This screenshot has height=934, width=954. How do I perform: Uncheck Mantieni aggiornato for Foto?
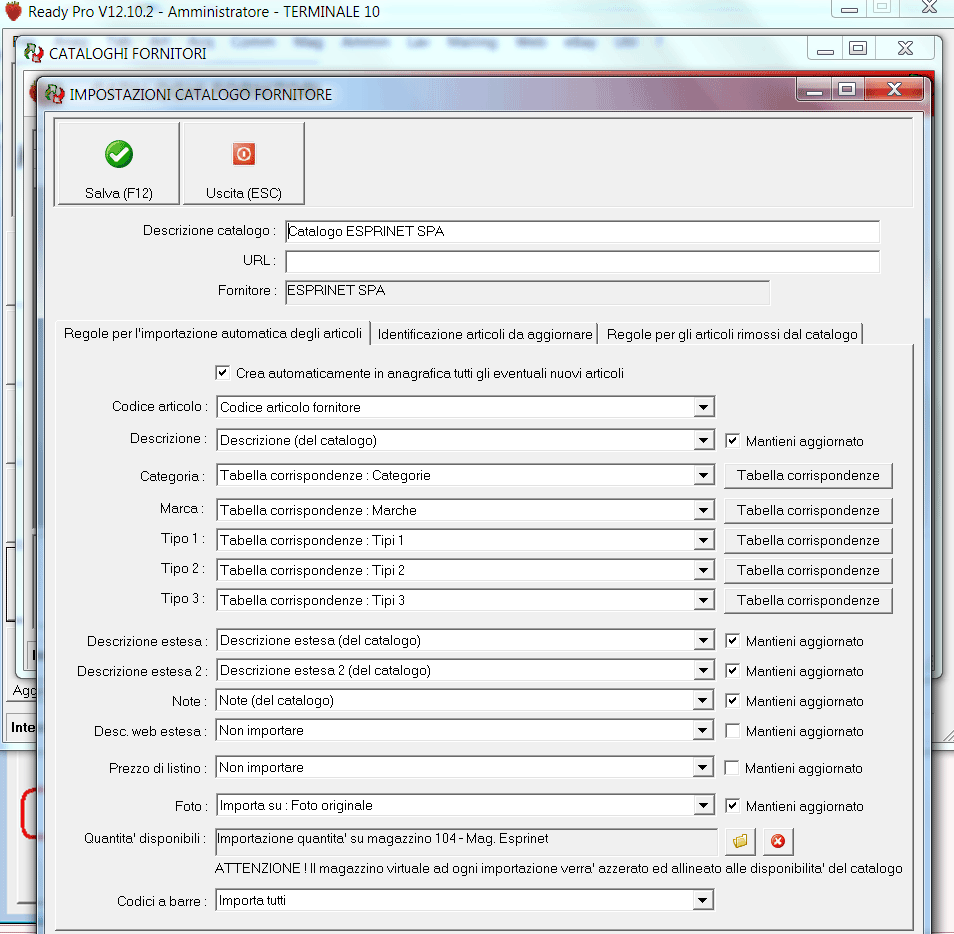733,806
